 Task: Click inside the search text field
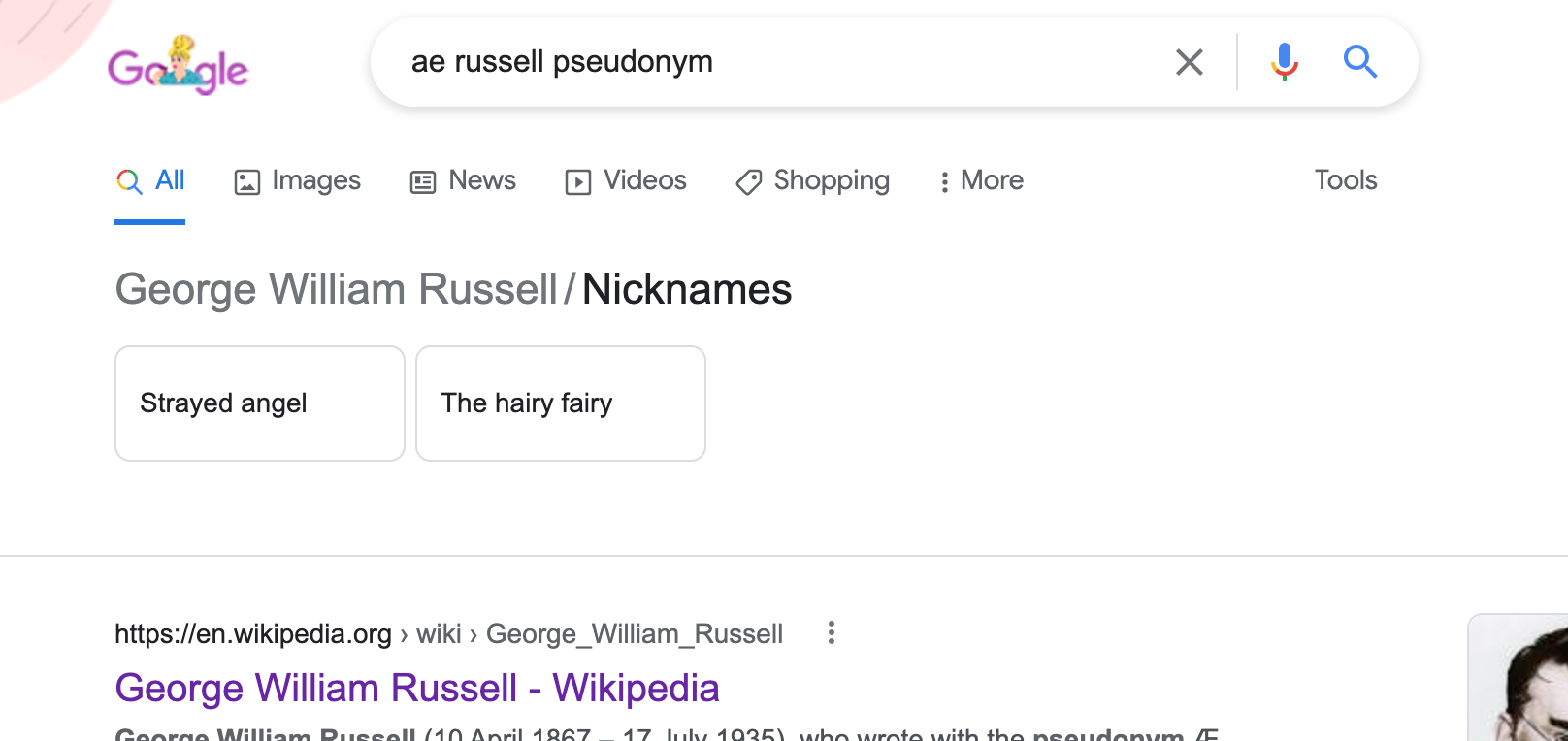click(x=776, y=62)
